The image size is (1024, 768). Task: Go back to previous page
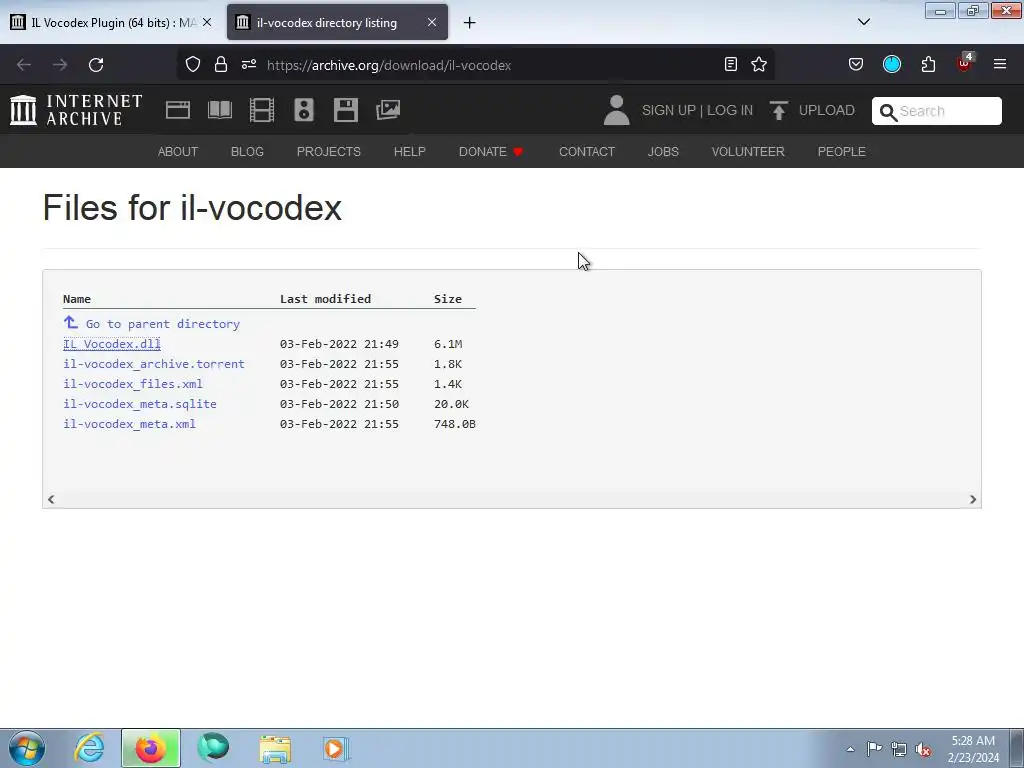tap(24, 65)
